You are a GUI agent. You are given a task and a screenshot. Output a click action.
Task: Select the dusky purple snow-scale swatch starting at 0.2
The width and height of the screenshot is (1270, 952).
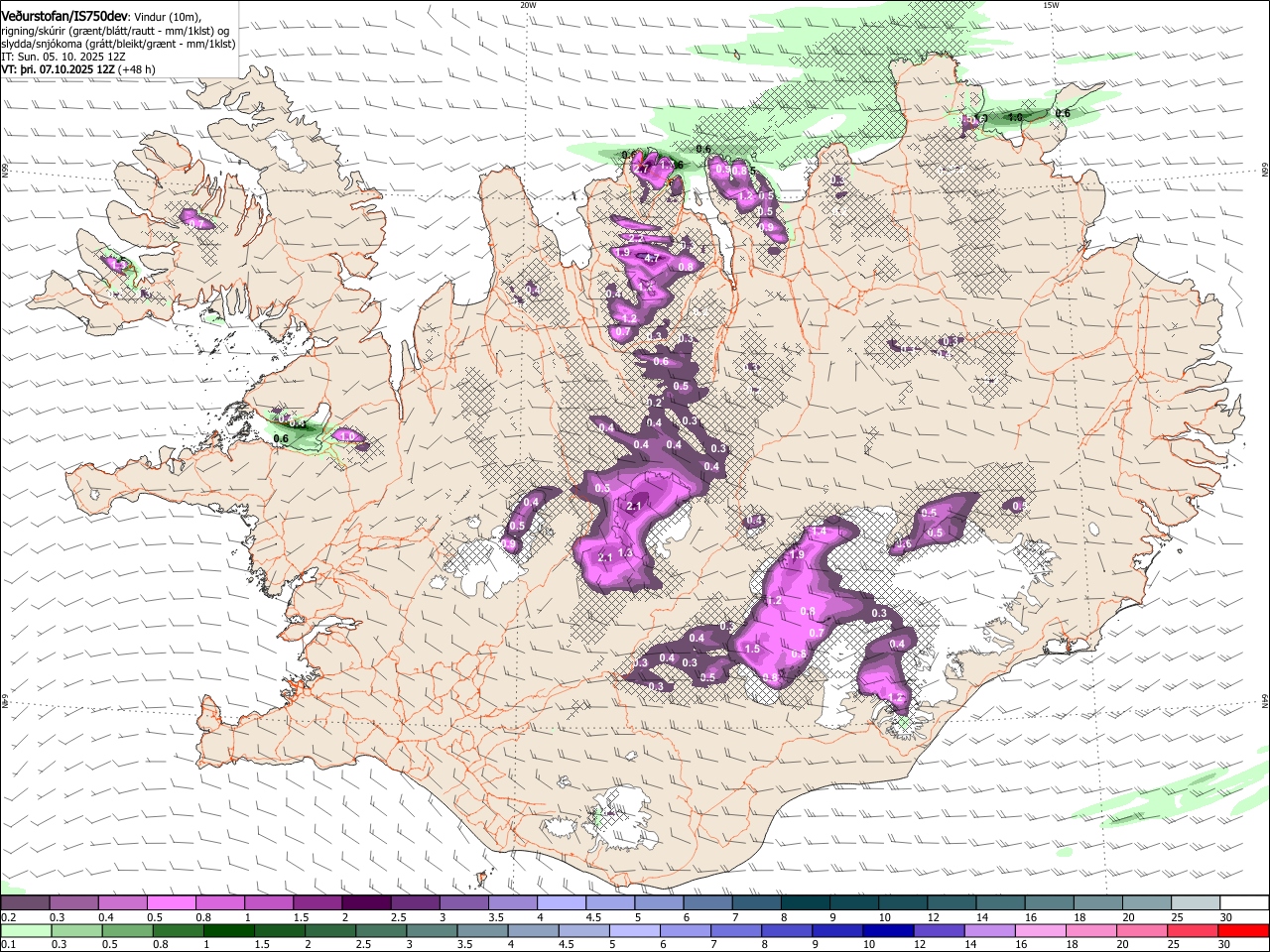tap(25, 903)
